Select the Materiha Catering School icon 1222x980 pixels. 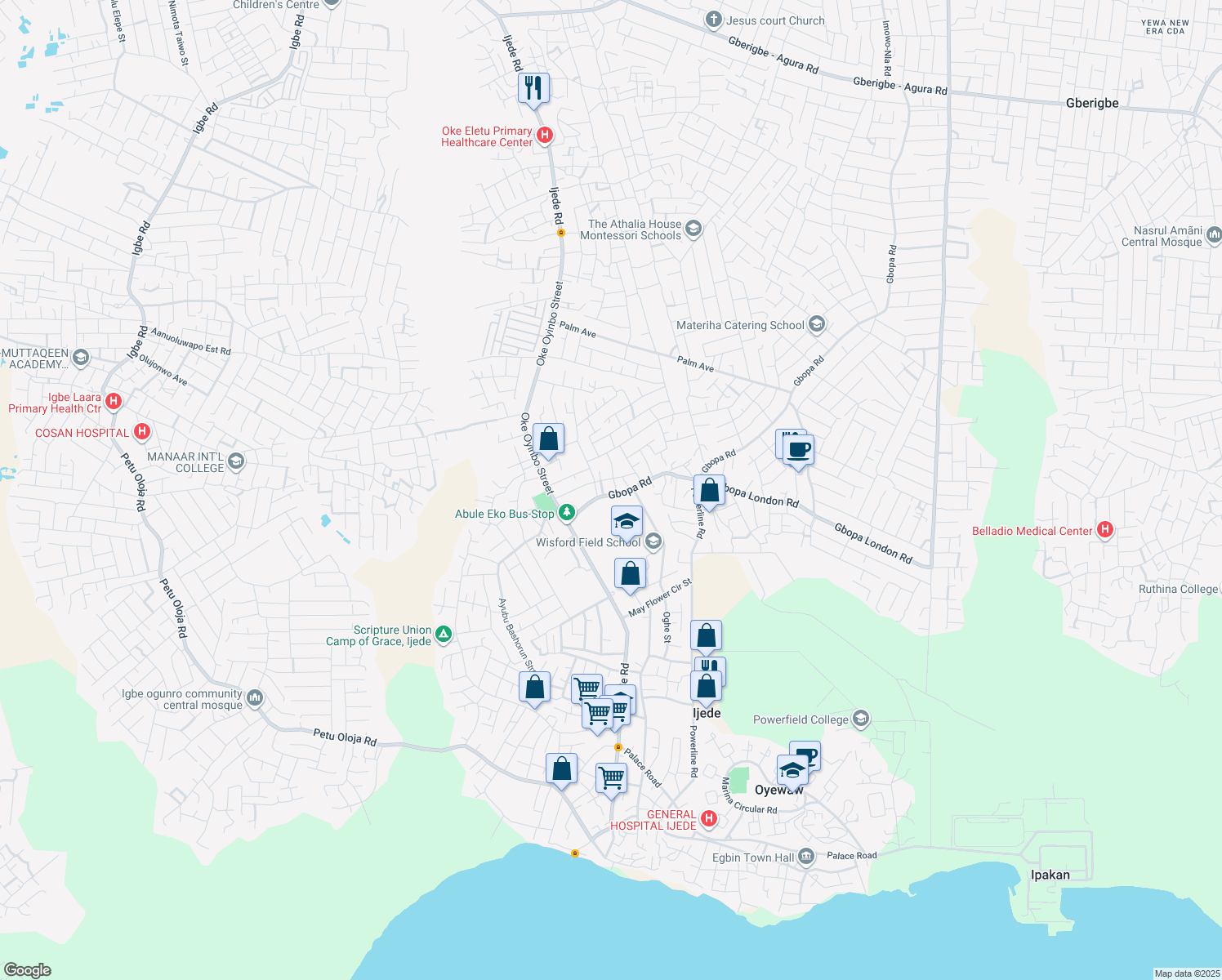815,324
